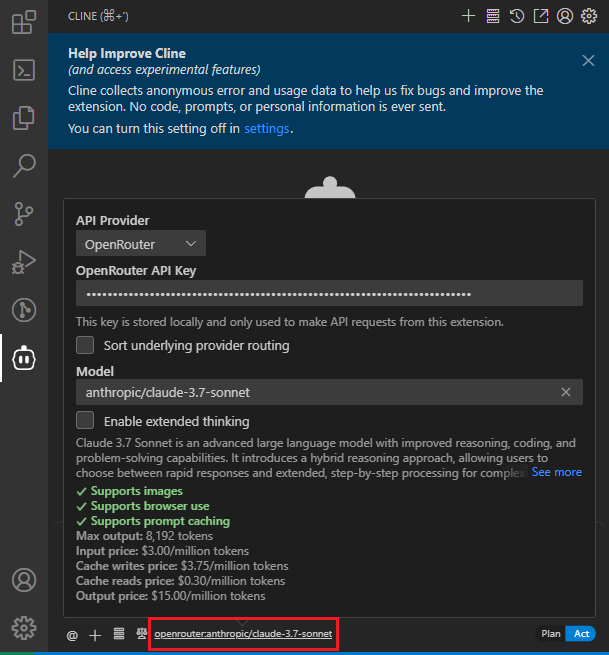Screen dimensions: 609x655
Task: Click the 'Help Improve Cline' heading
Action: coord(127,53)
